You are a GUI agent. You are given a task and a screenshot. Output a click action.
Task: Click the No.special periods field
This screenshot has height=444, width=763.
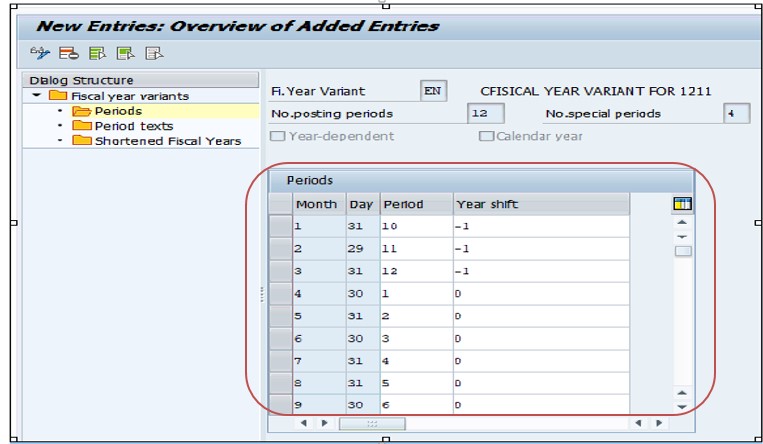[736, 113]
